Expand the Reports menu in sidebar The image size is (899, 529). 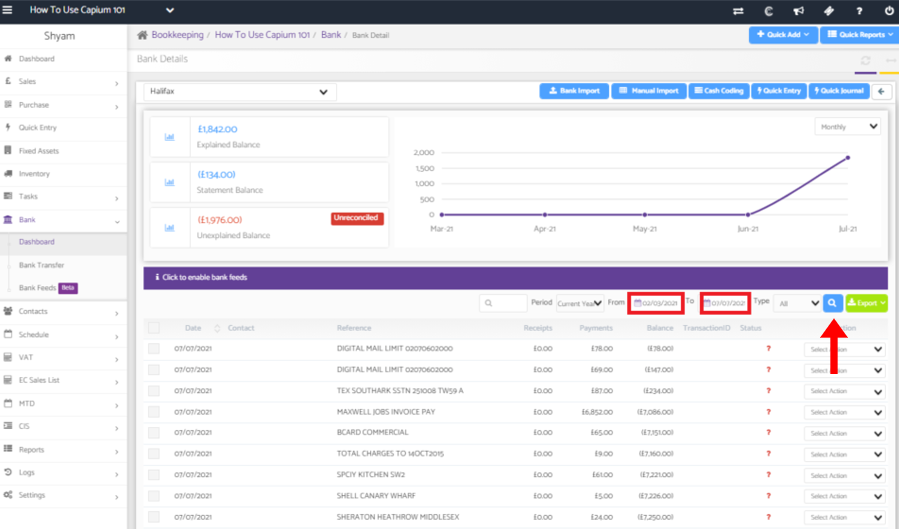point(63,450)
